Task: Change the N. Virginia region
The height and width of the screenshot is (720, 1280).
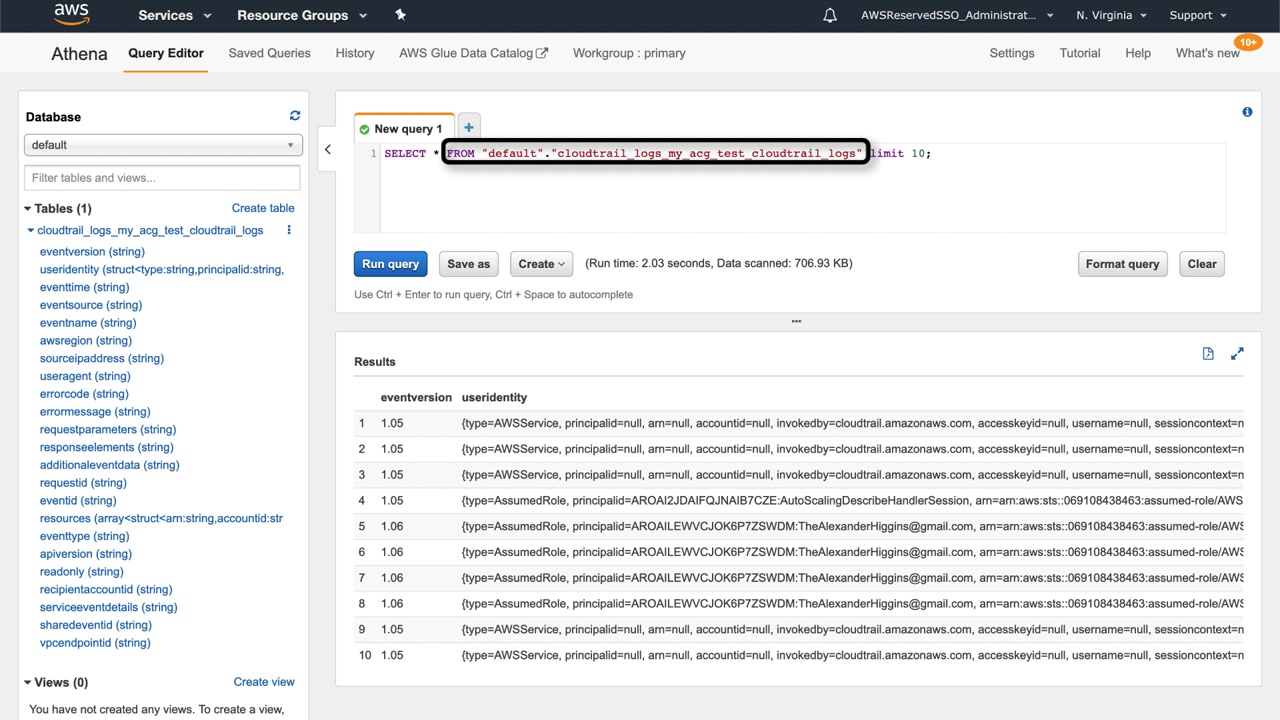Action: click(x=1111, y=15)
